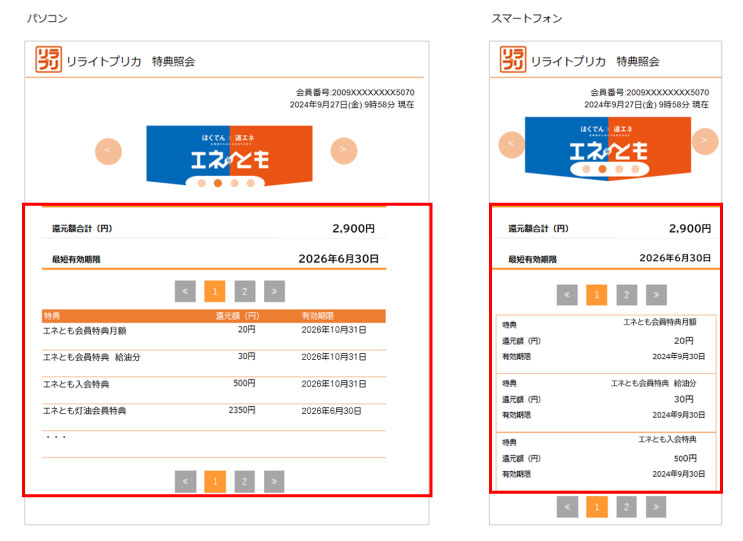Select page 1 in スマートフォン upper pager

597,295
